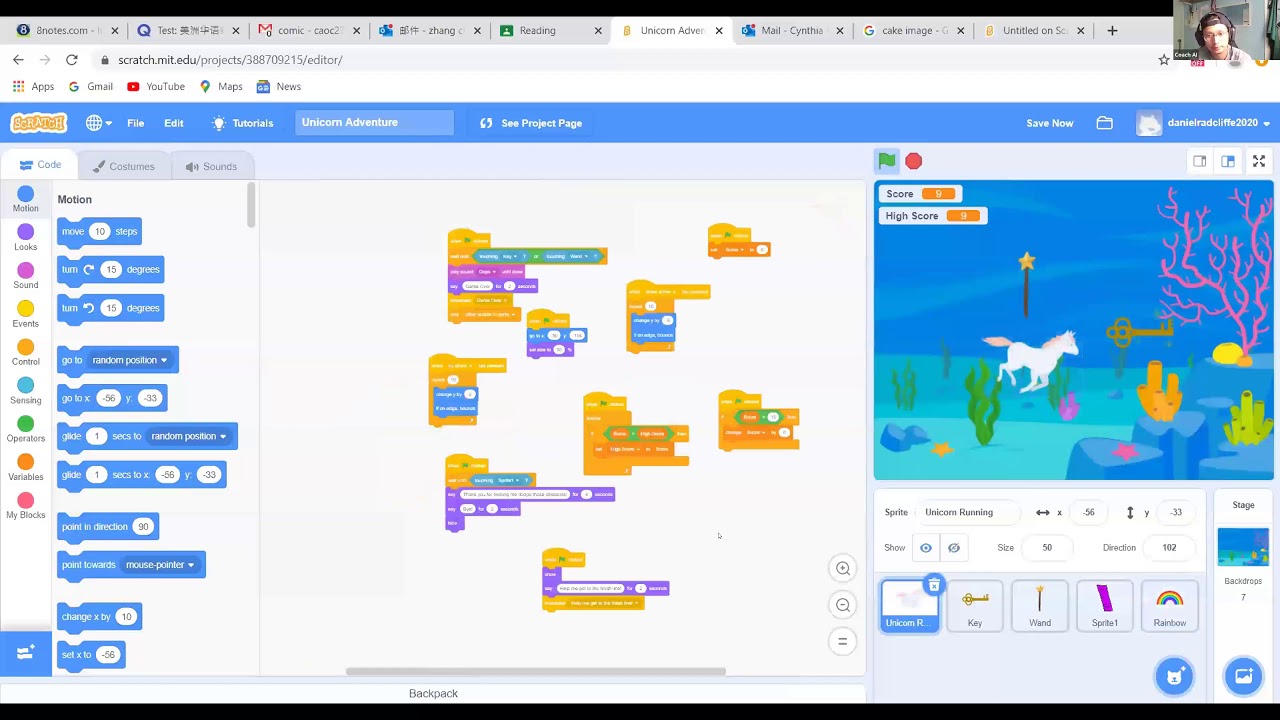The image size is (1280, 720).
Task: Select the Events block category
Action: [26, 315]
